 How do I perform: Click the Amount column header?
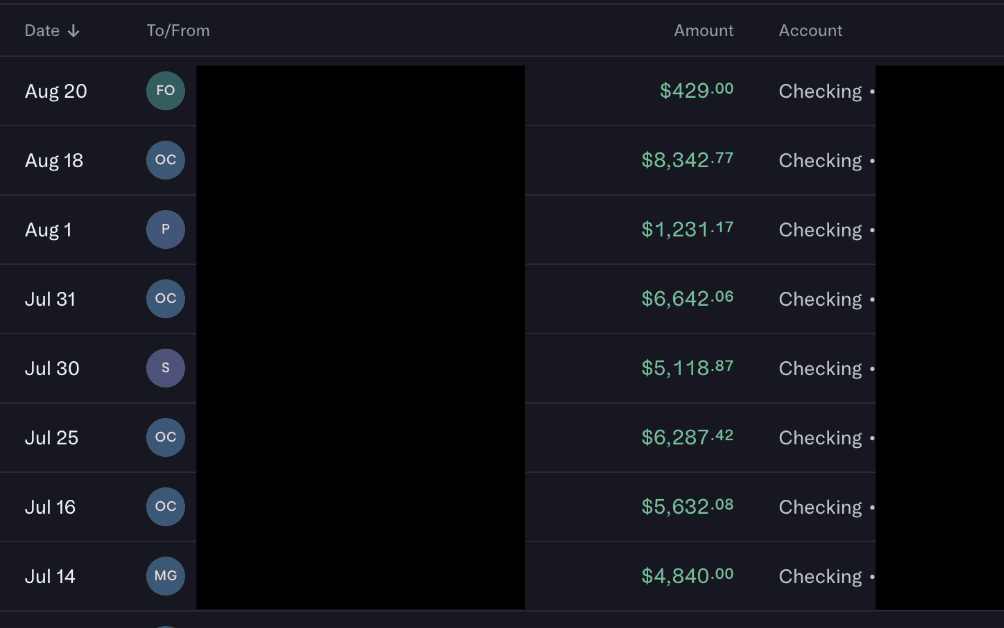coord(703,31)
